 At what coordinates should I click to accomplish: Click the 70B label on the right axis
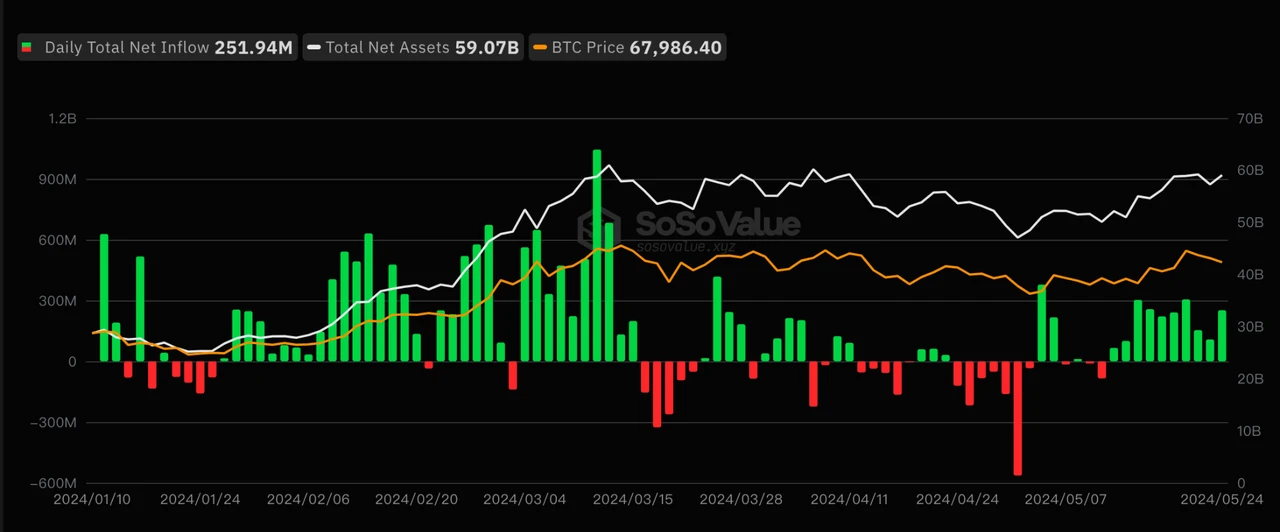coord(1251,119)
